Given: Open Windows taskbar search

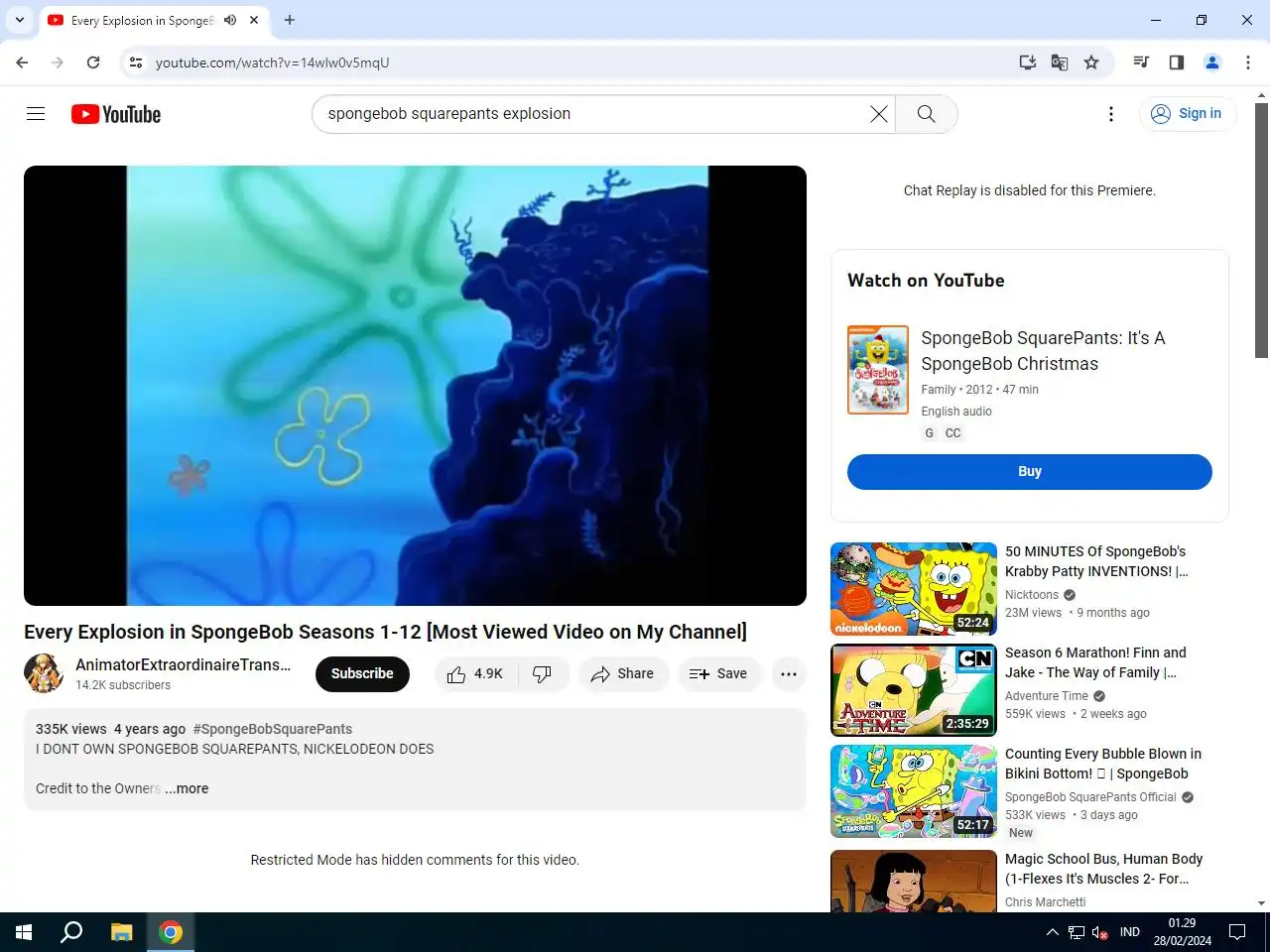Looking at the screenshot, I should pyautogui.click(x=71, y=932).
